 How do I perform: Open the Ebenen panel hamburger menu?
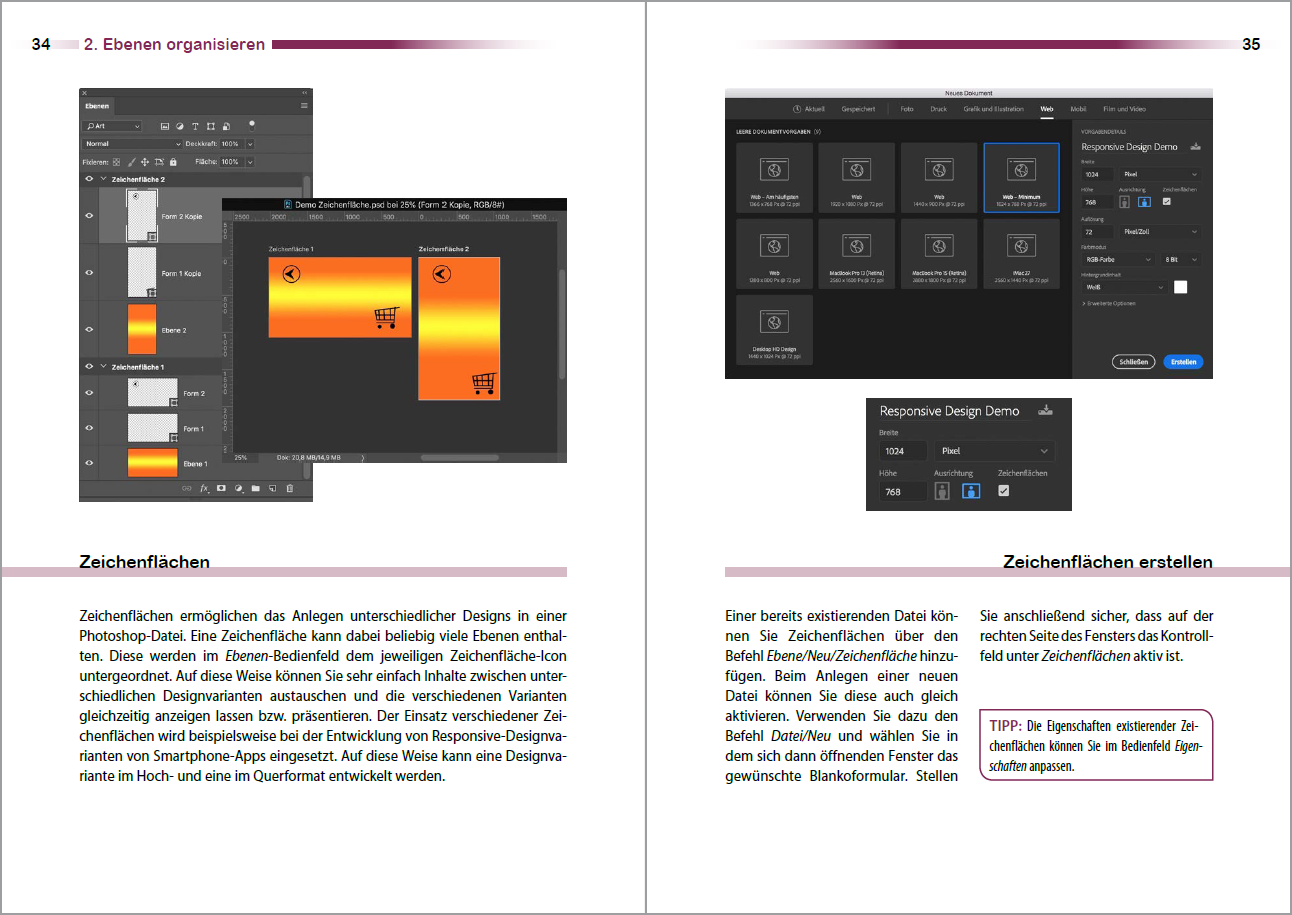[304, 105]
